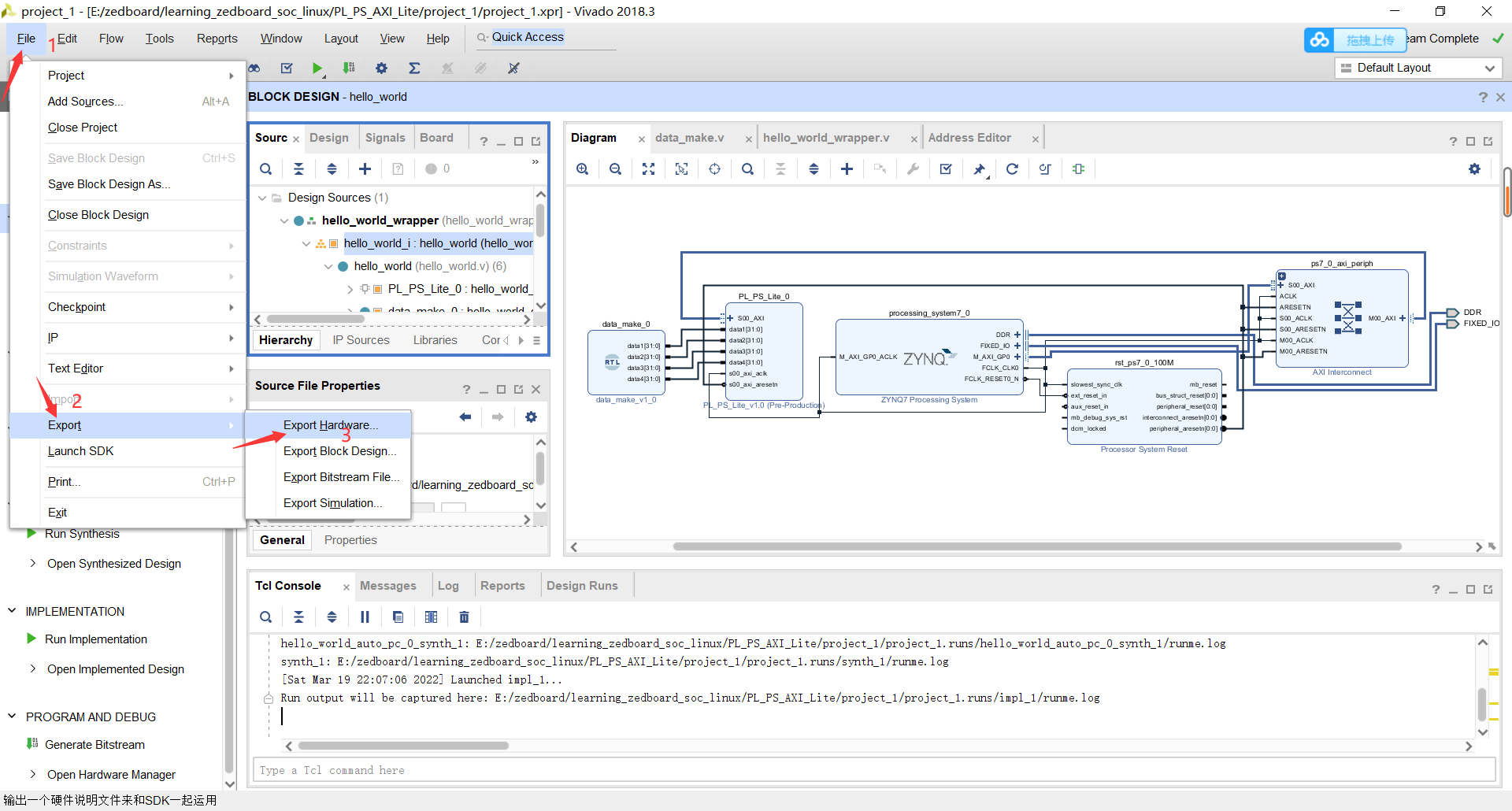Click the Generate Bitstream toolbar icon
This screenshot has width=1512, height=811.
[x=349, y=69]
